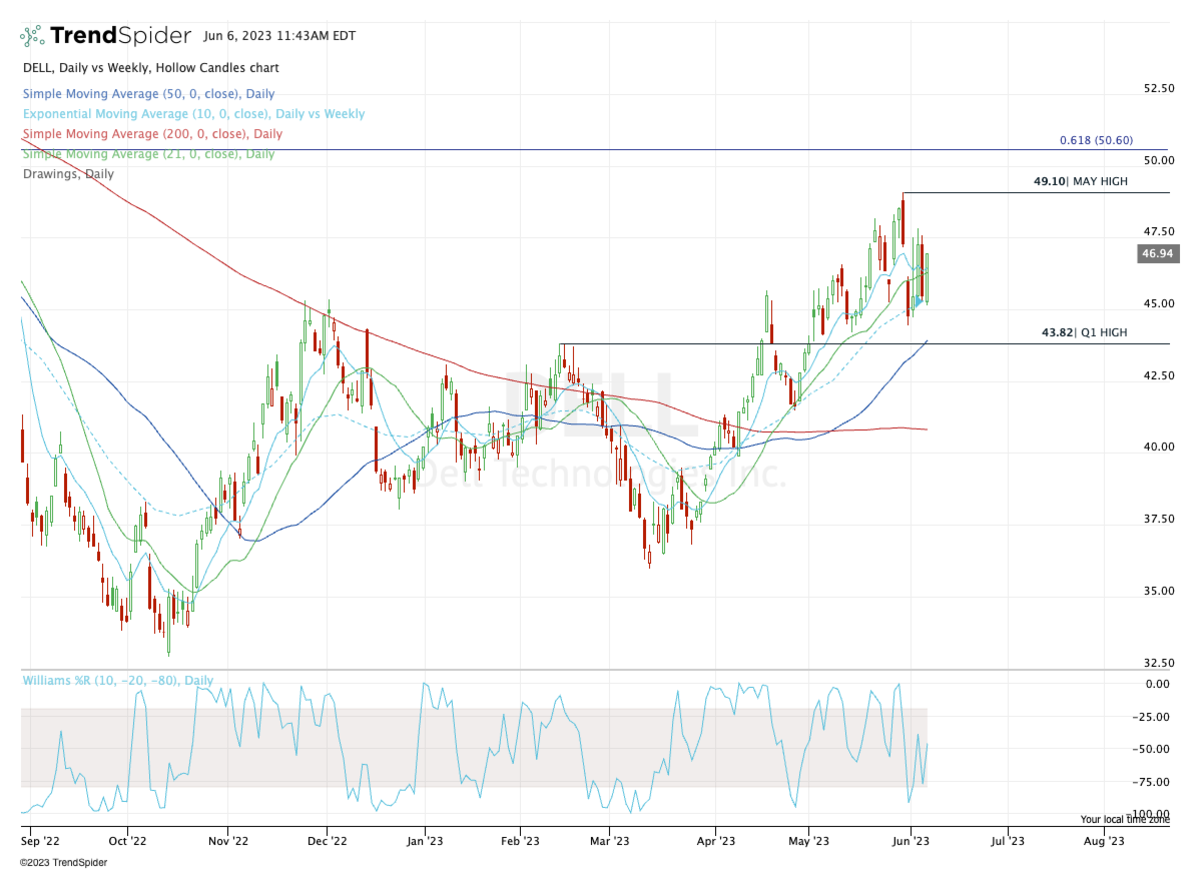Click the Your local time zone link
Image resolution: width=1200 pixels, height=872 pixels.
point(1124,820)
